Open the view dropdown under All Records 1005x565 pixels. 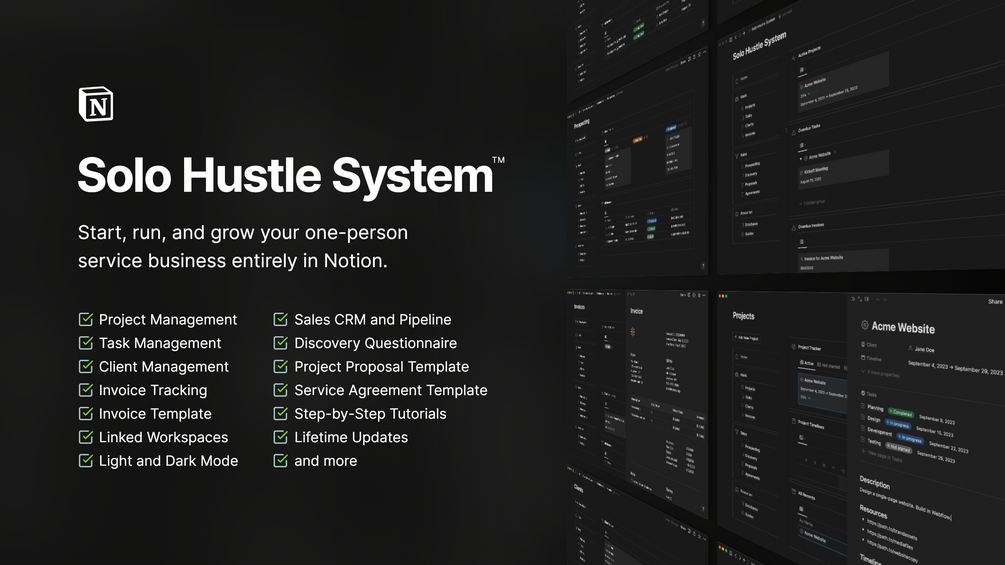(802, 510)
